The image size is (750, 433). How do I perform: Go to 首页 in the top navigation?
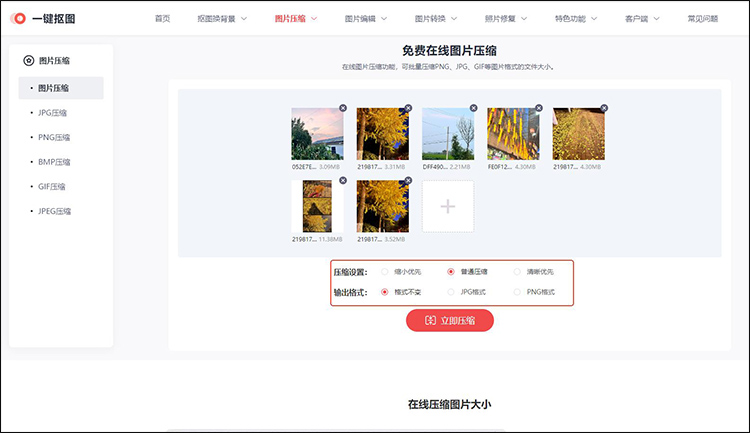163,19
